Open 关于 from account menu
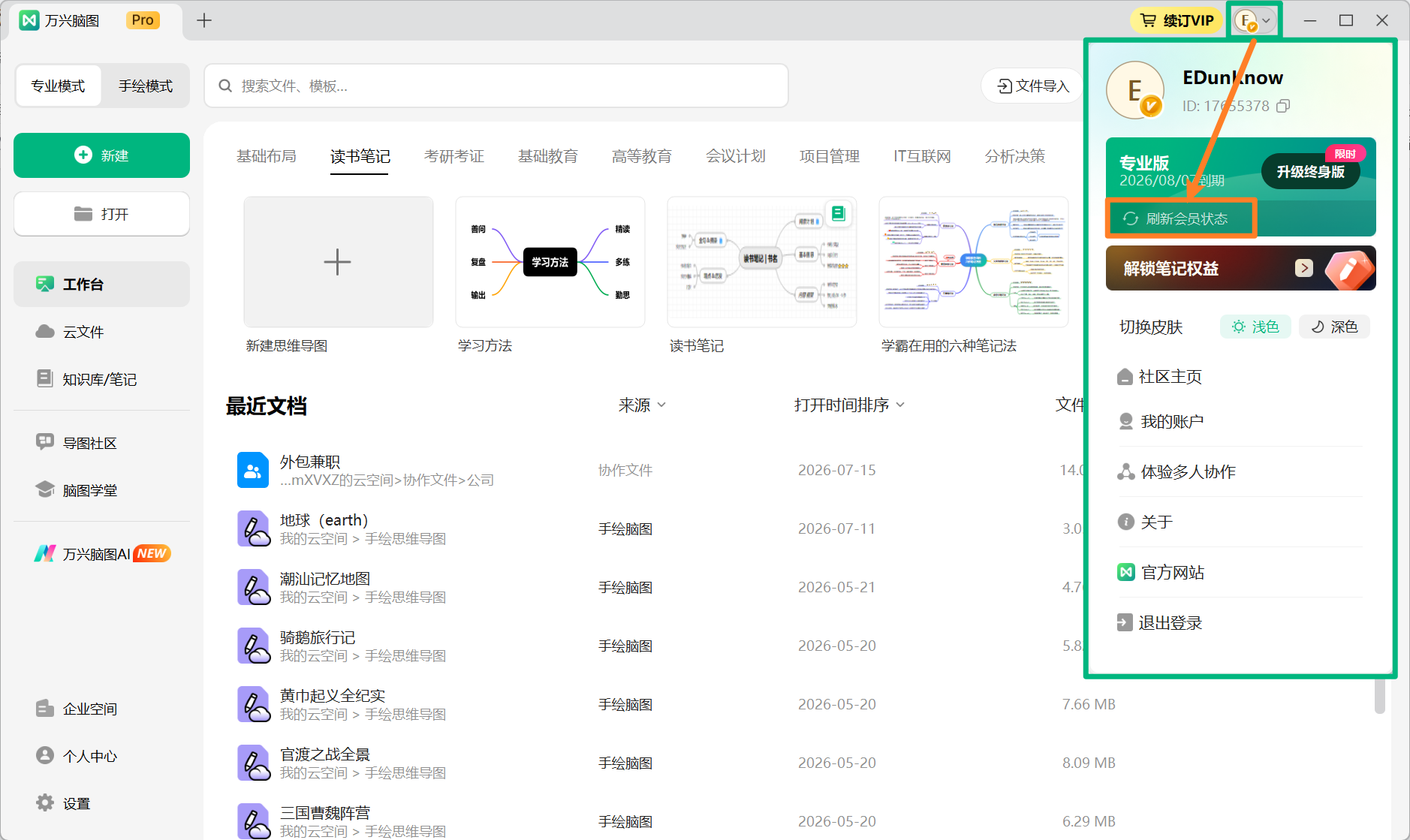The height and width of the screenshot is (840, 1410). pos(1146,522)
